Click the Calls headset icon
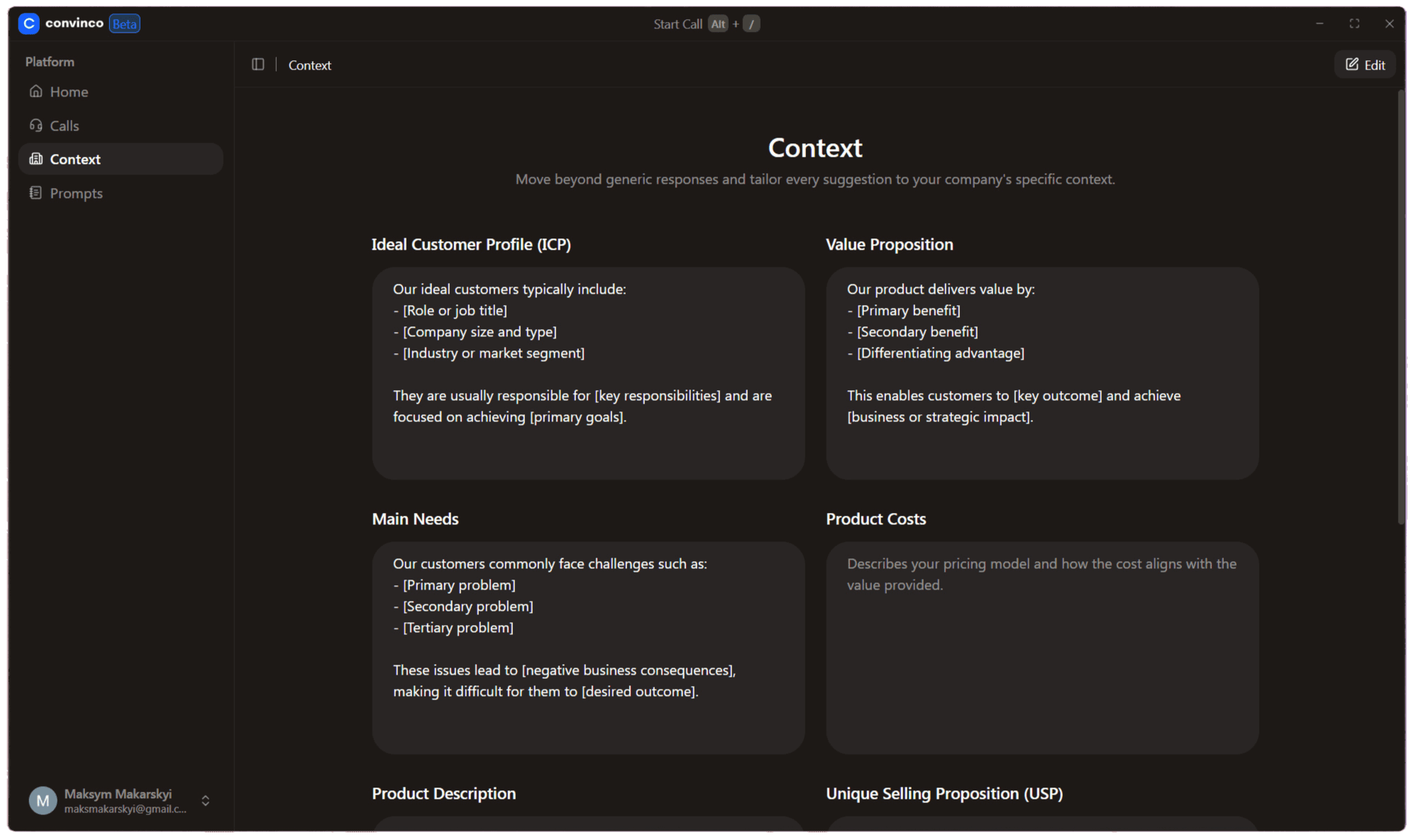 click(x=36, y=125)
